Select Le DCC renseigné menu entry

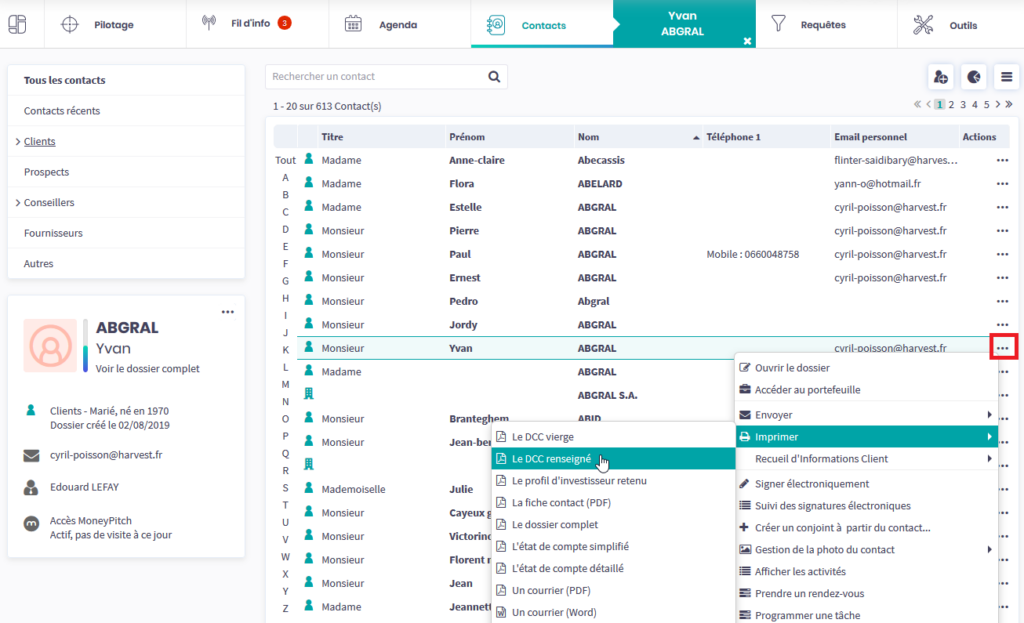pos(551,459)
